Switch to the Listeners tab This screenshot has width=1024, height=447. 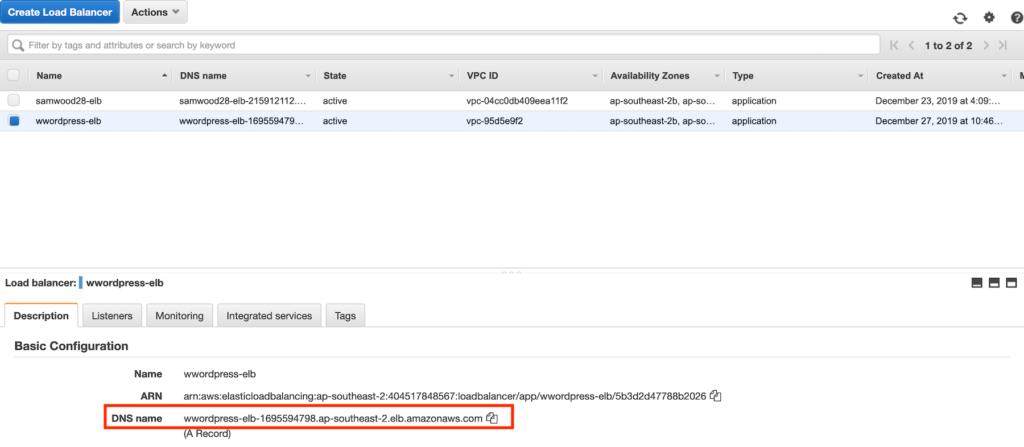[112, 316]
